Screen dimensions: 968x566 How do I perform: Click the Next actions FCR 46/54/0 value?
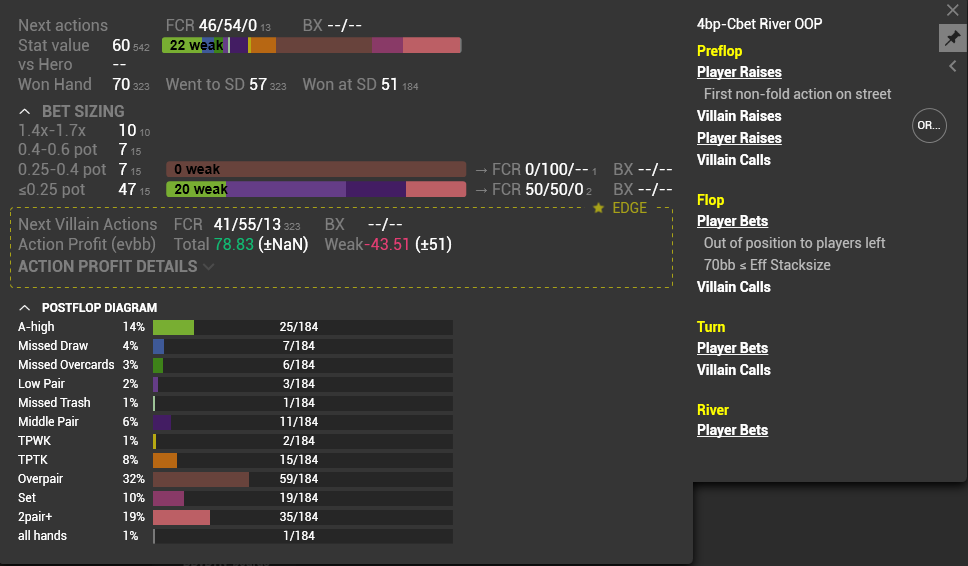pyautogui.click(x=227, y=25)
